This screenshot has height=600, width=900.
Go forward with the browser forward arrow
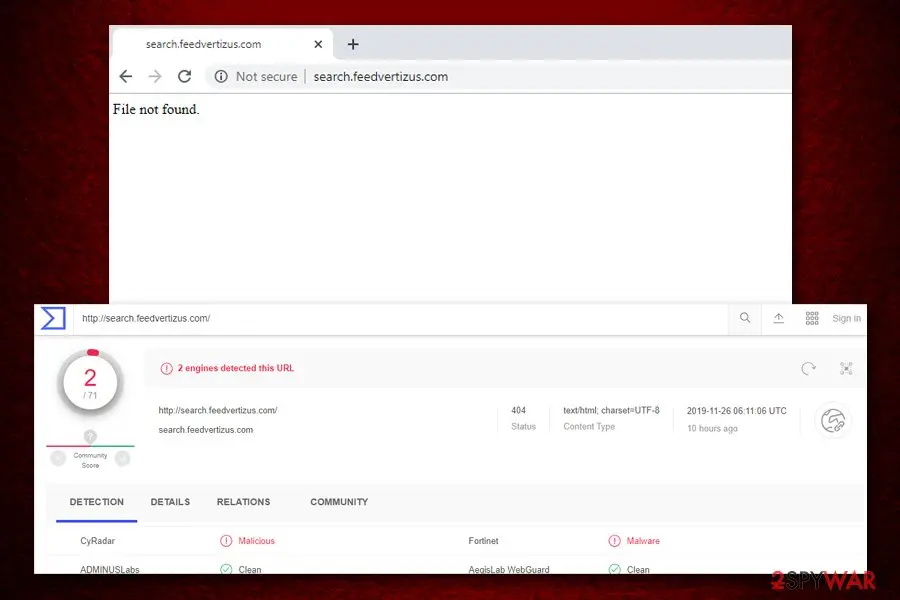[x=155, y=76]
